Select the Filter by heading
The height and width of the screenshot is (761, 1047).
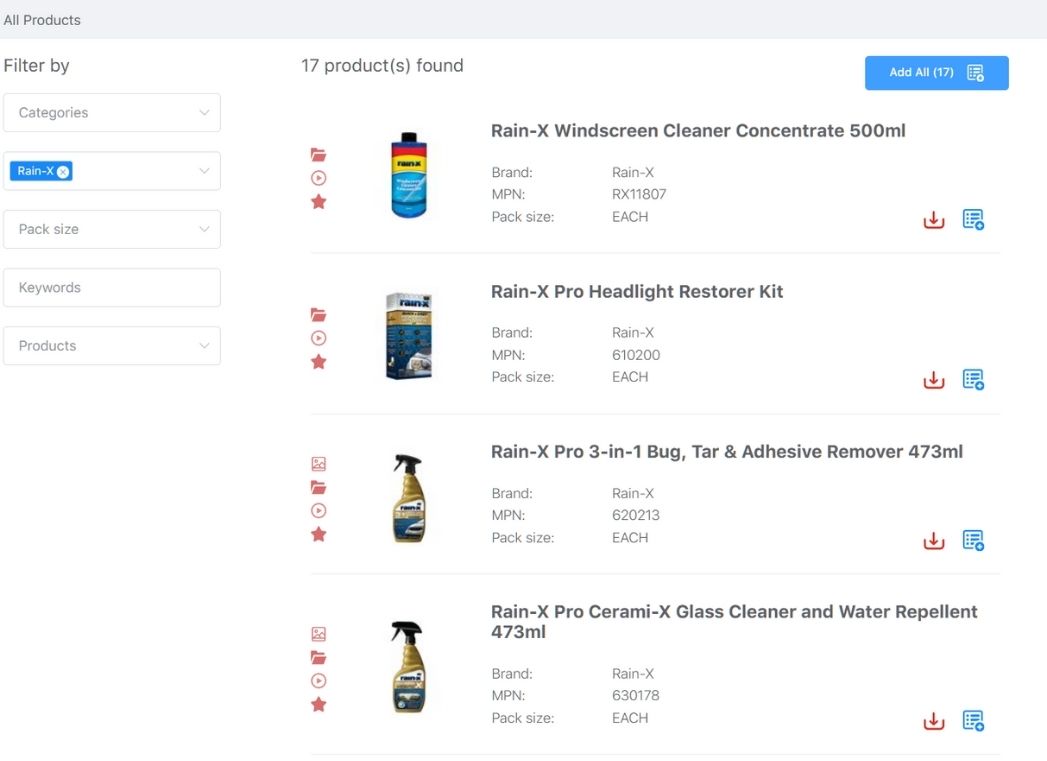[36, 65]
